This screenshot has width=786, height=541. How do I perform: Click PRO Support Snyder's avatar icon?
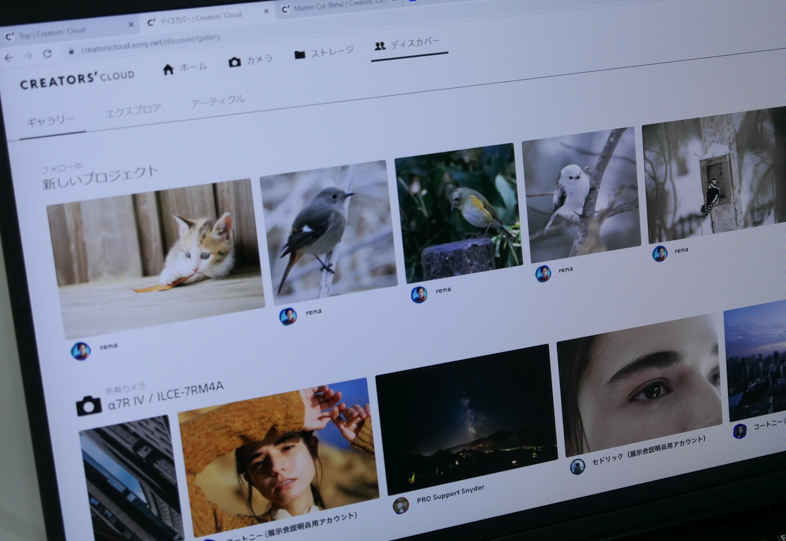[x=400, y=505]
